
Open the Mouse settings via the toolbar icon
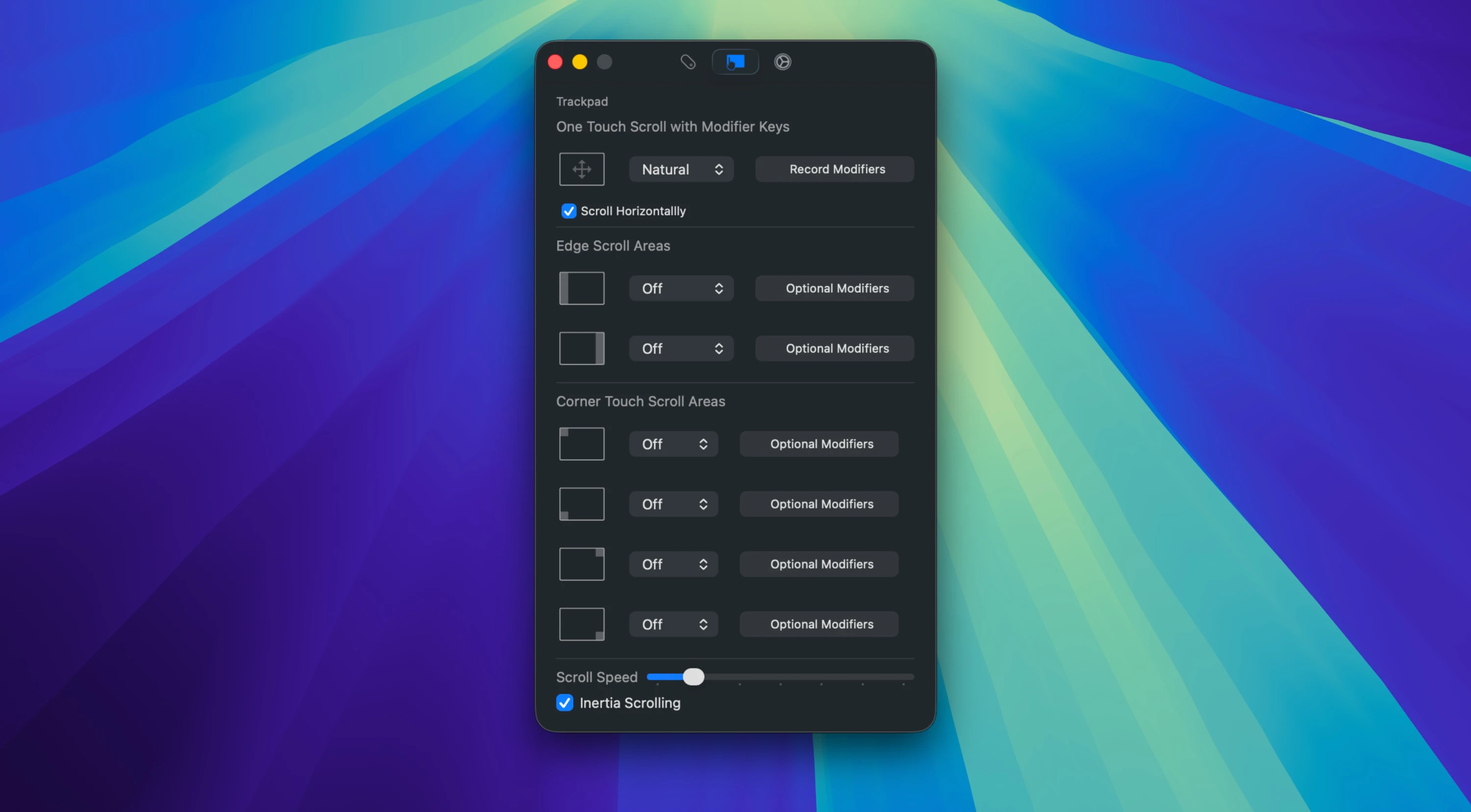(x=687, y=62)
